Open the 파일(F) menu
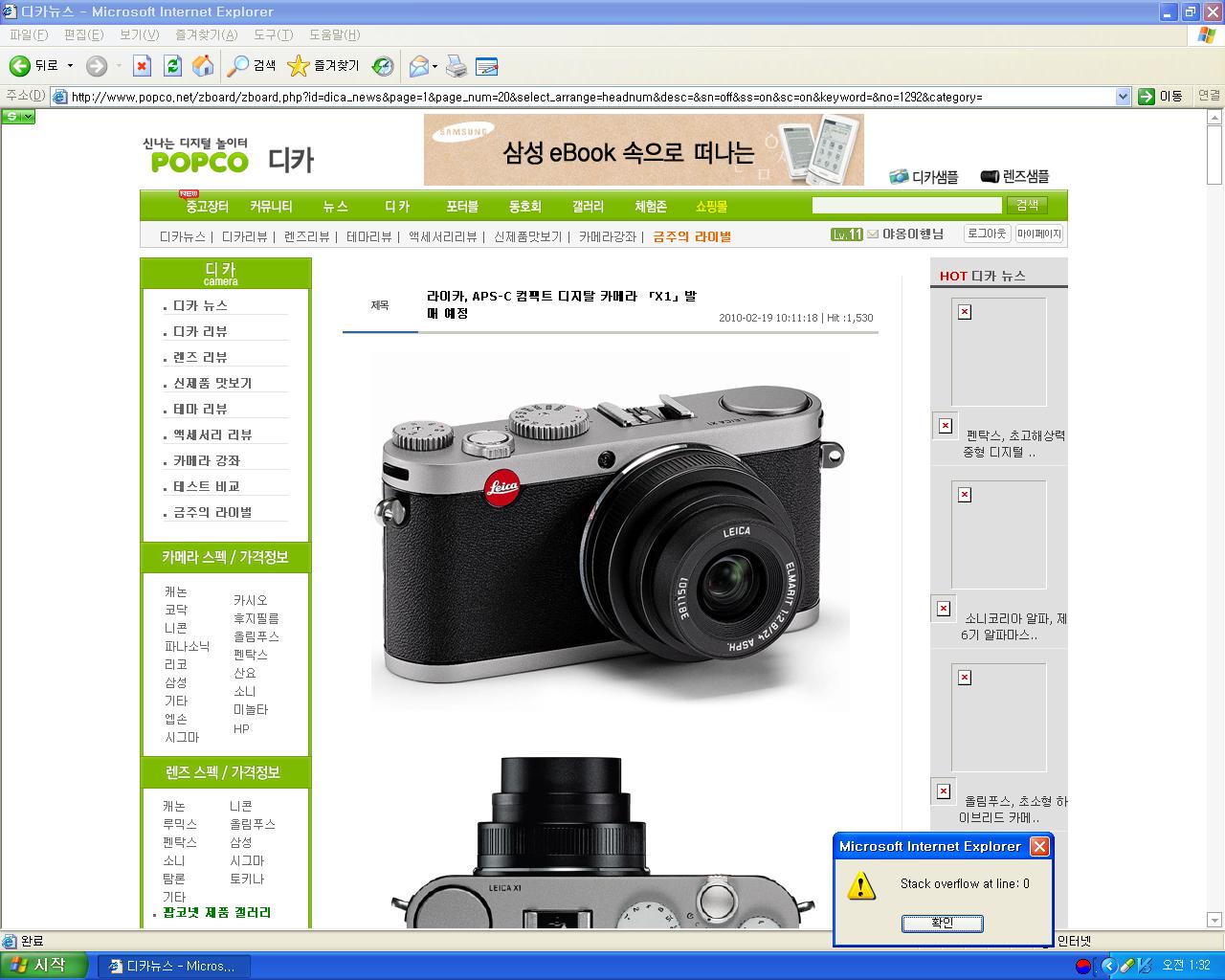1225x980 pixels. click(29, 34)
